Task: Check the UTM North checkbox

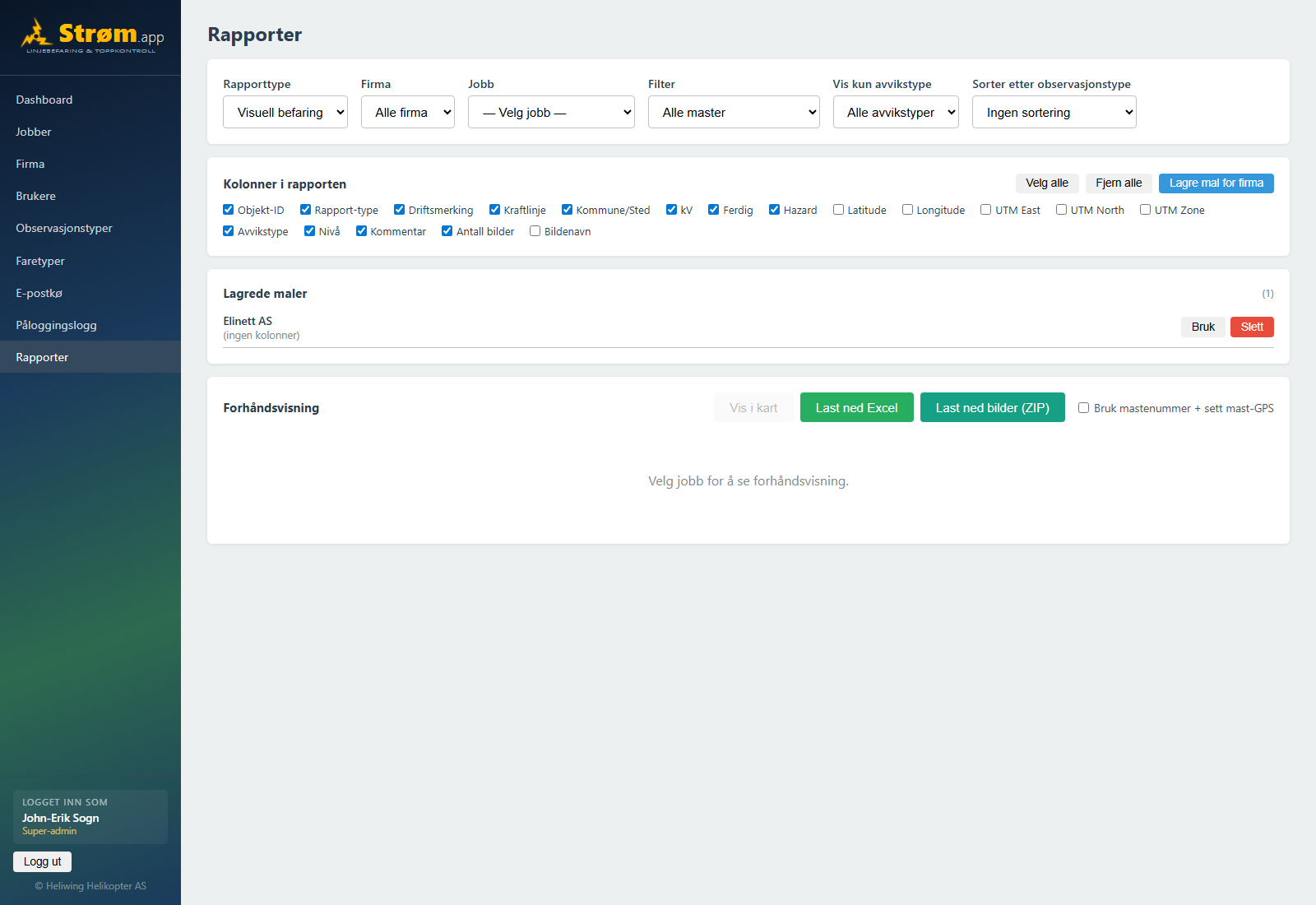Action: pyautogui.click(x=1061, y=210)
